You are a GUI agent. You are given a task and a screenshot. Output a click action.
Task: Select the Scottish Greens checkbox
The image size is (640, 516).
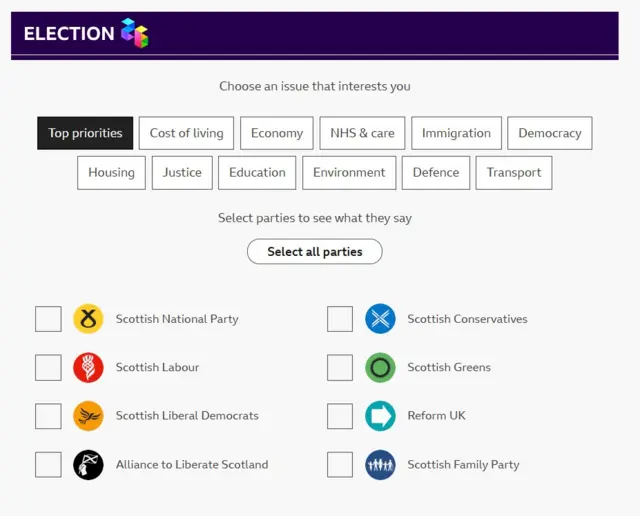tap(340, 367)
